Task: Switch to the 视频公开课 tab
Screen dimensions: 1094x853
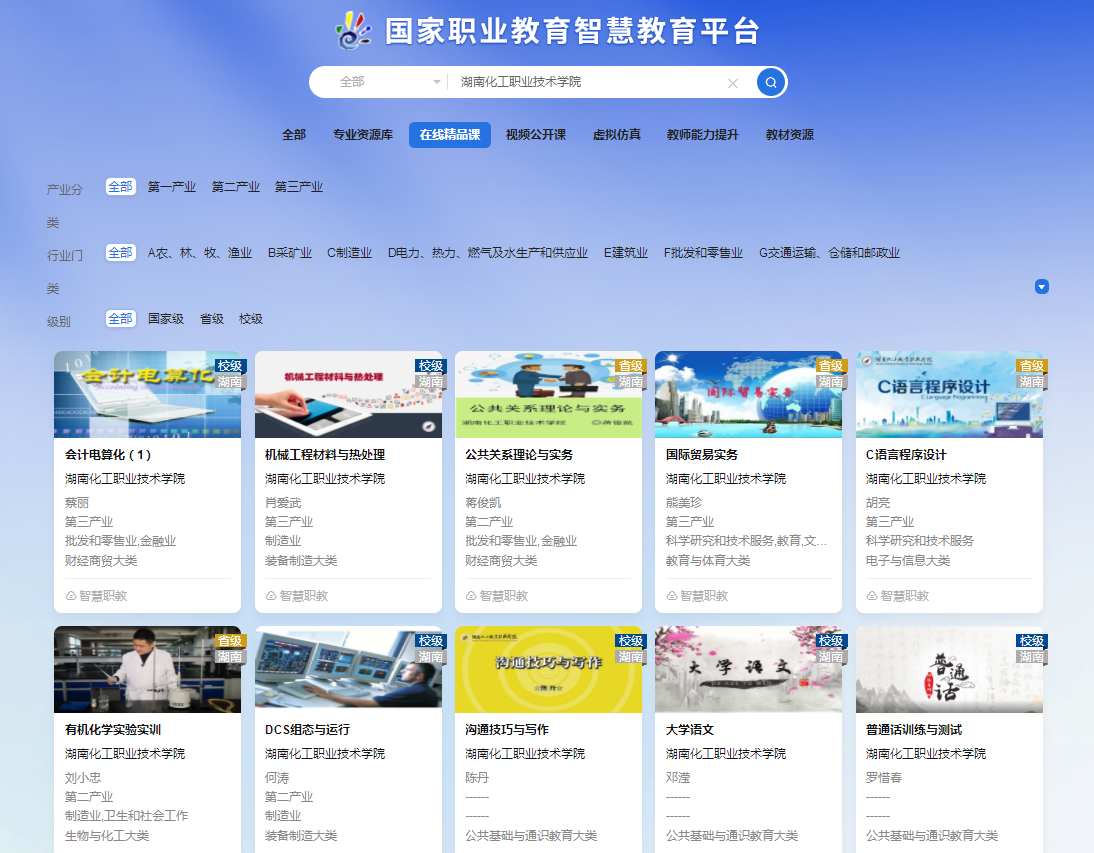Action: click(535, 135)
